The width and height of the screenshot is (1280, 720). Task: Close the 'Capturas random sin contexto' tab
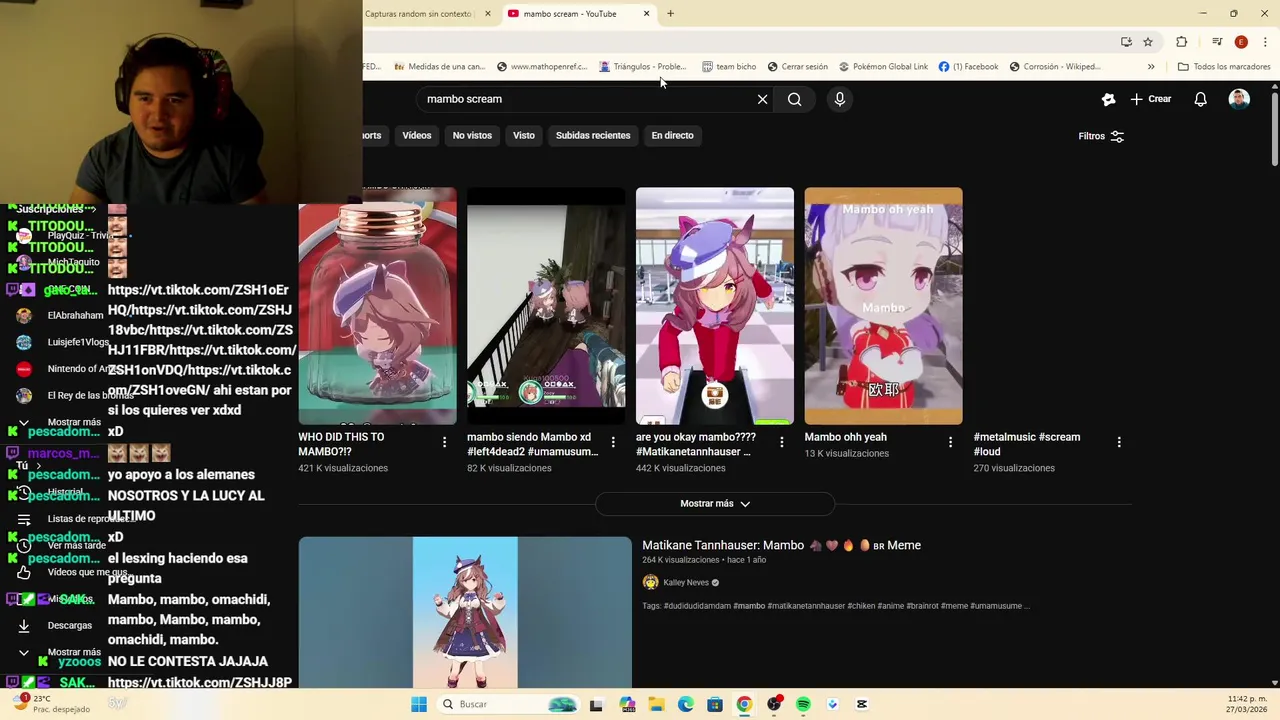(x=488, y=14)
